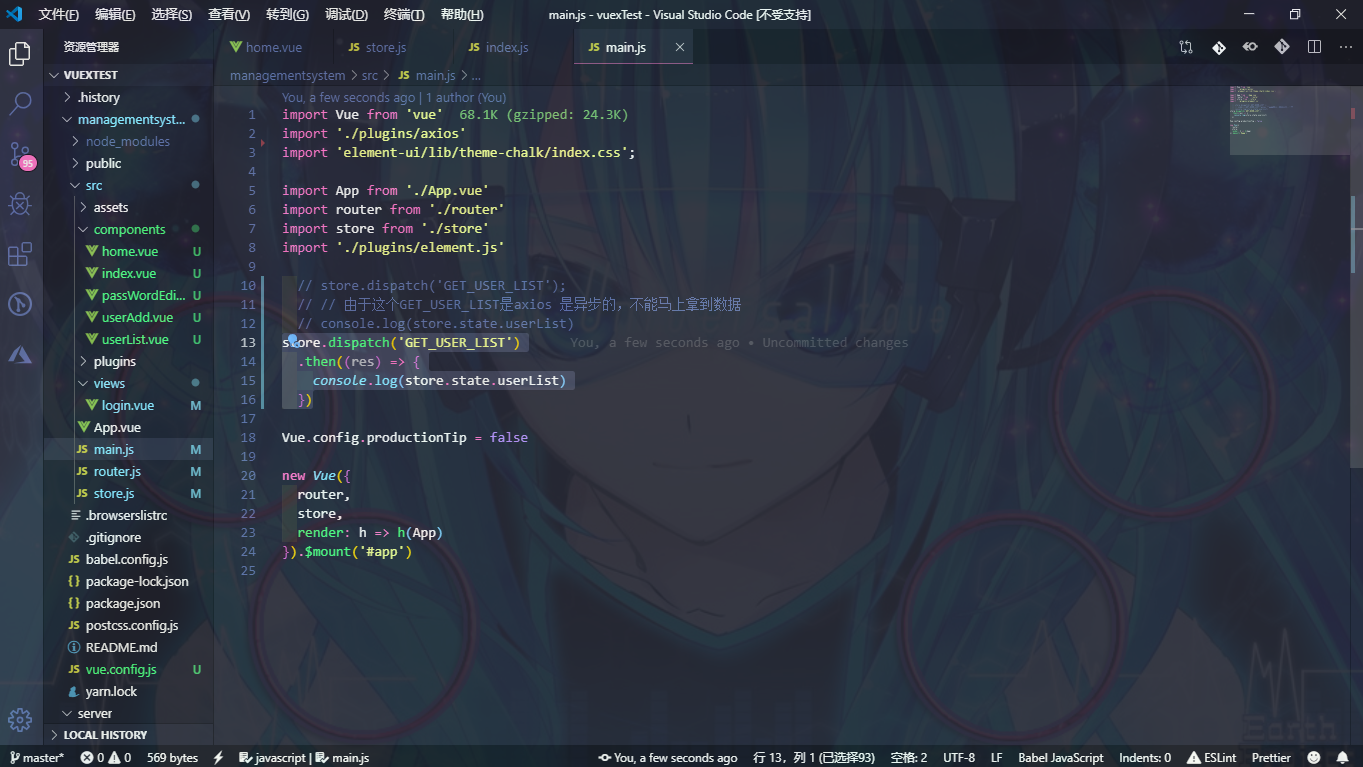
Task: Click the compare changes icon in editor toolbar
Action: [1186, 47]
